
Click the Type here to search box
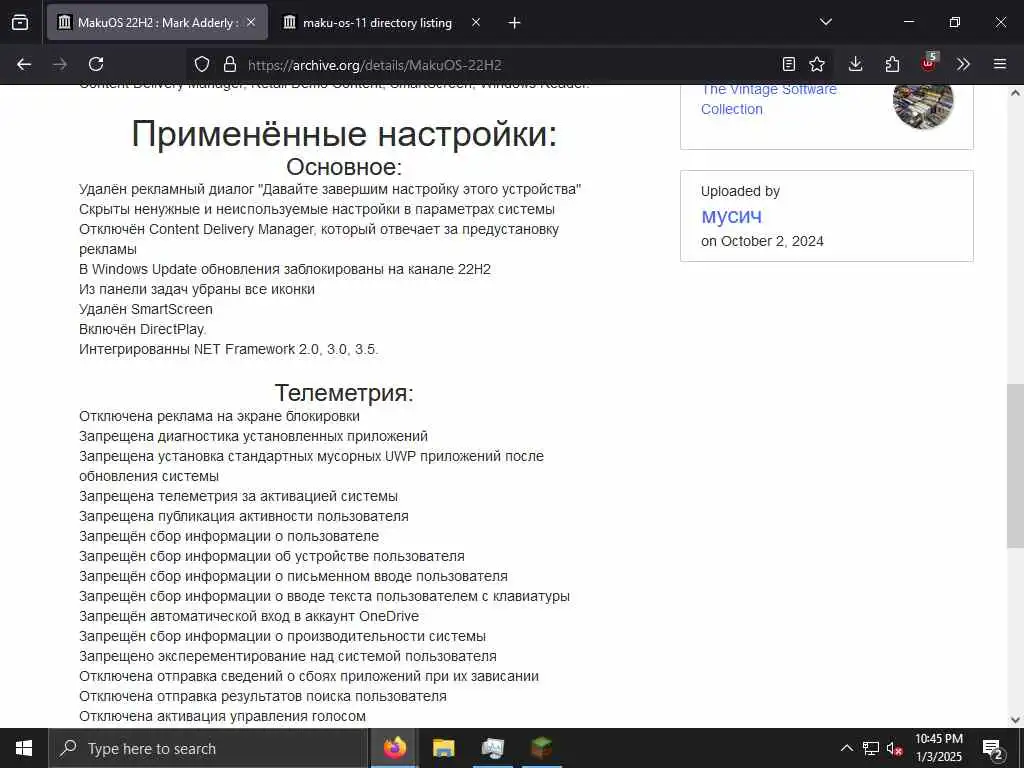[x=208, y=748]
